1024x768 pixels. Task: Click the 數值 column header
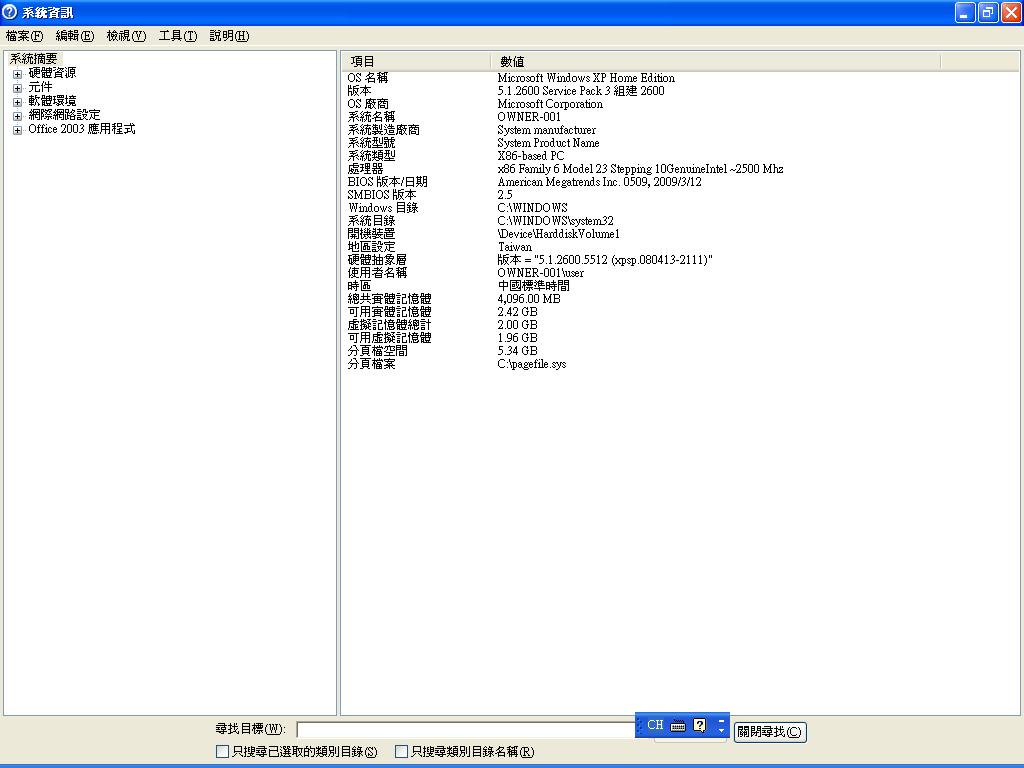tap(716, 61)
